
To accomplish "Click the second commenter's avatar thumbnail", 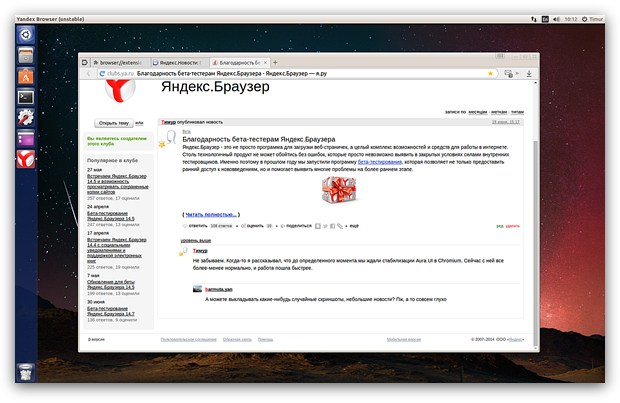I will (197, 289).
